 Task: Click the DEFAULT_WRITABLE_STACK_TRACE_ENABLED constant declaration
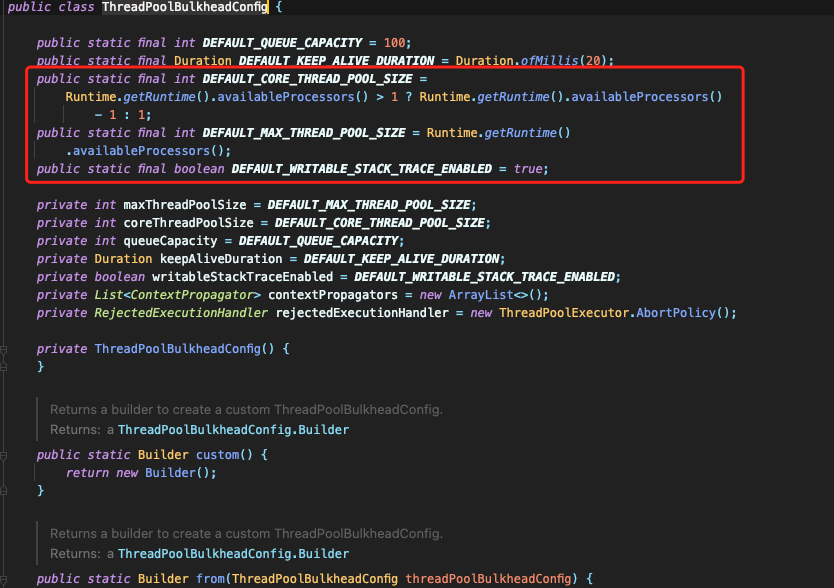(362, 169)
